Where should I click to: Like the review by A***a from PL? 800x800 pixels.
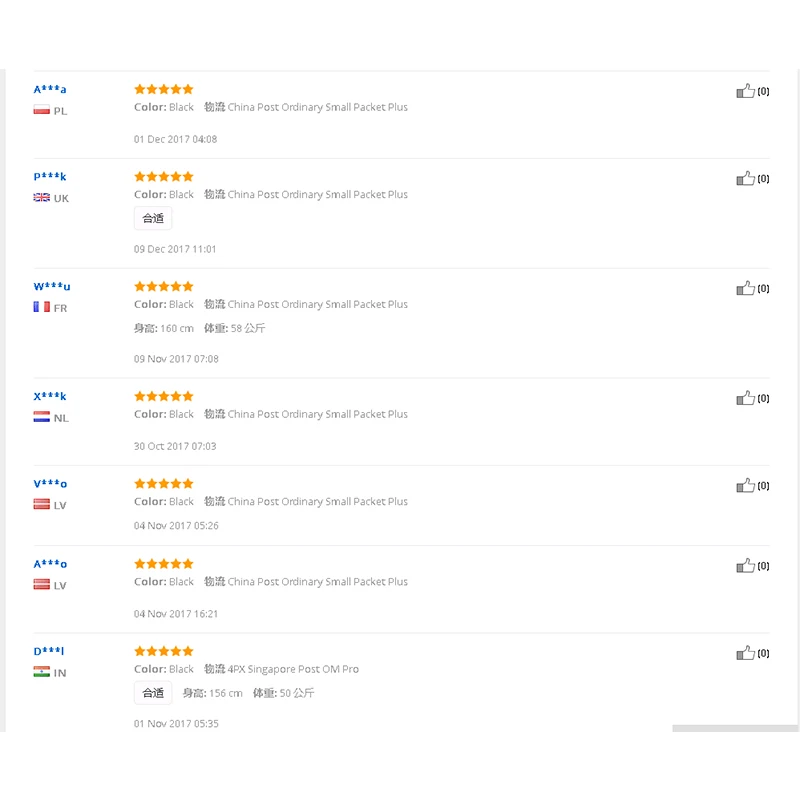745,91
